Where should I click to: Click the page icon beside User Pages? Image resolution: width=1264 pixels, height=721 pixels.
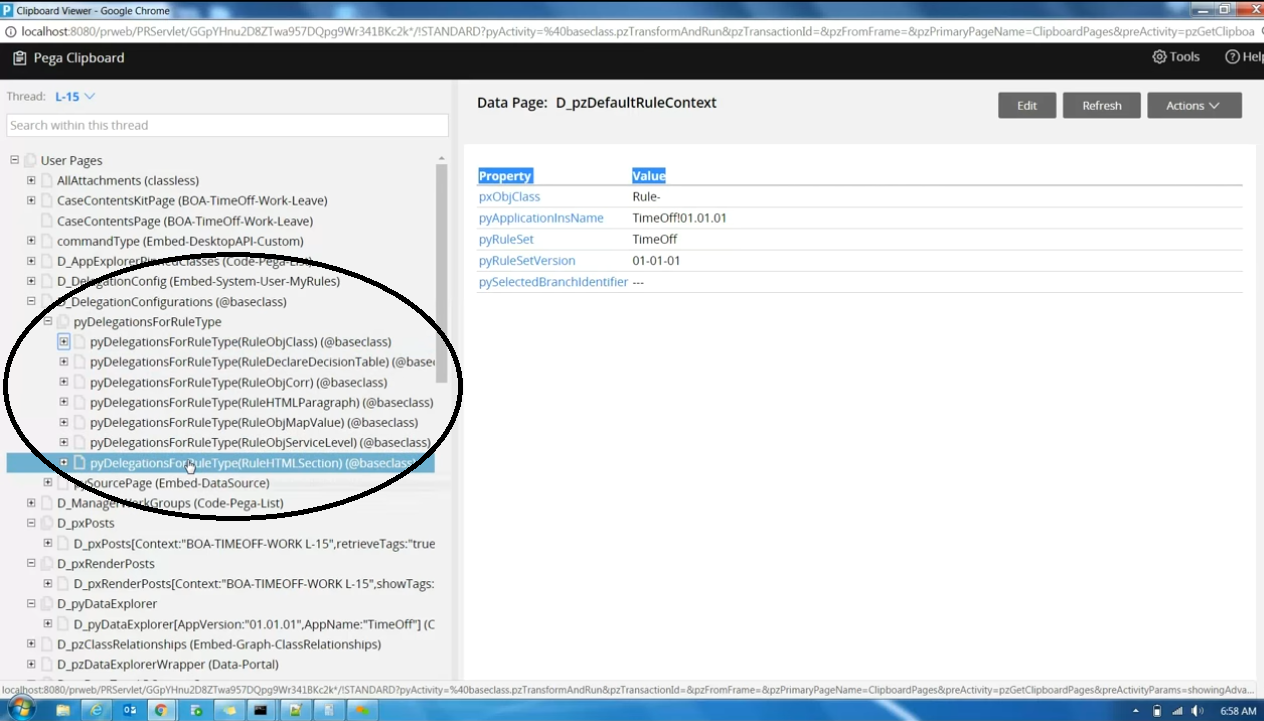coord(28,160)
